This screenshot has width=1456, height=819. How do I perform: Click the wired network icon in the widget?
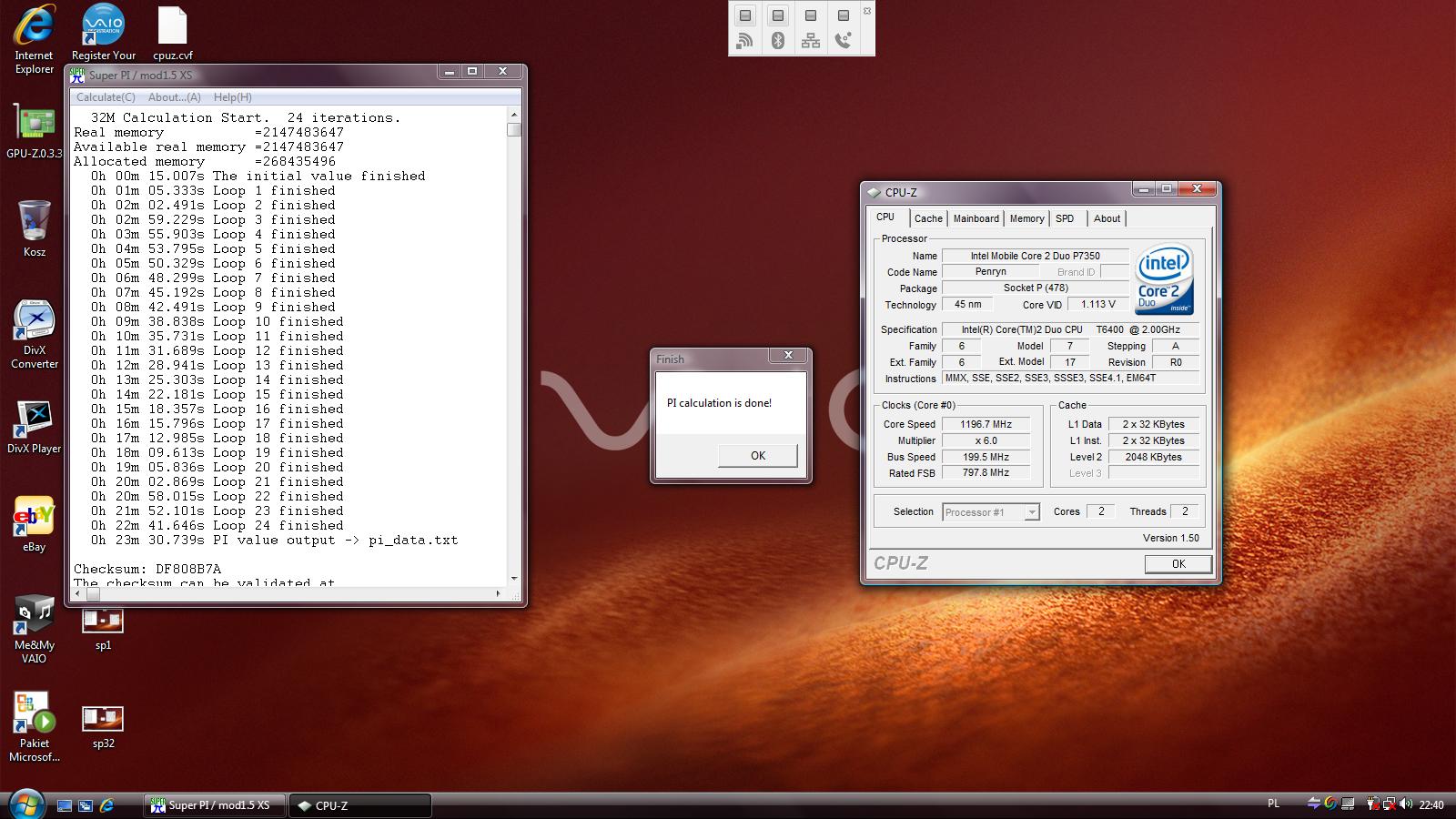pyautogui.click(x=811, y=40)
